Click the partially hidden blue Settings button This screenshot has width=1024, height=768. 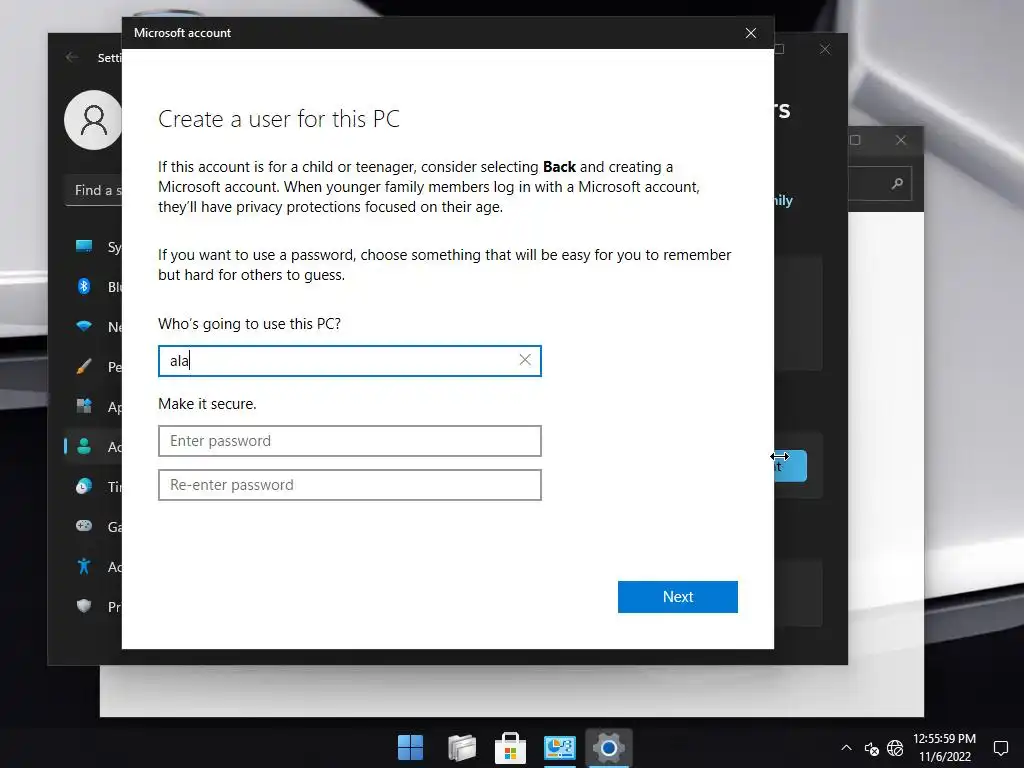pyautogui.click(x=791, y=466)
